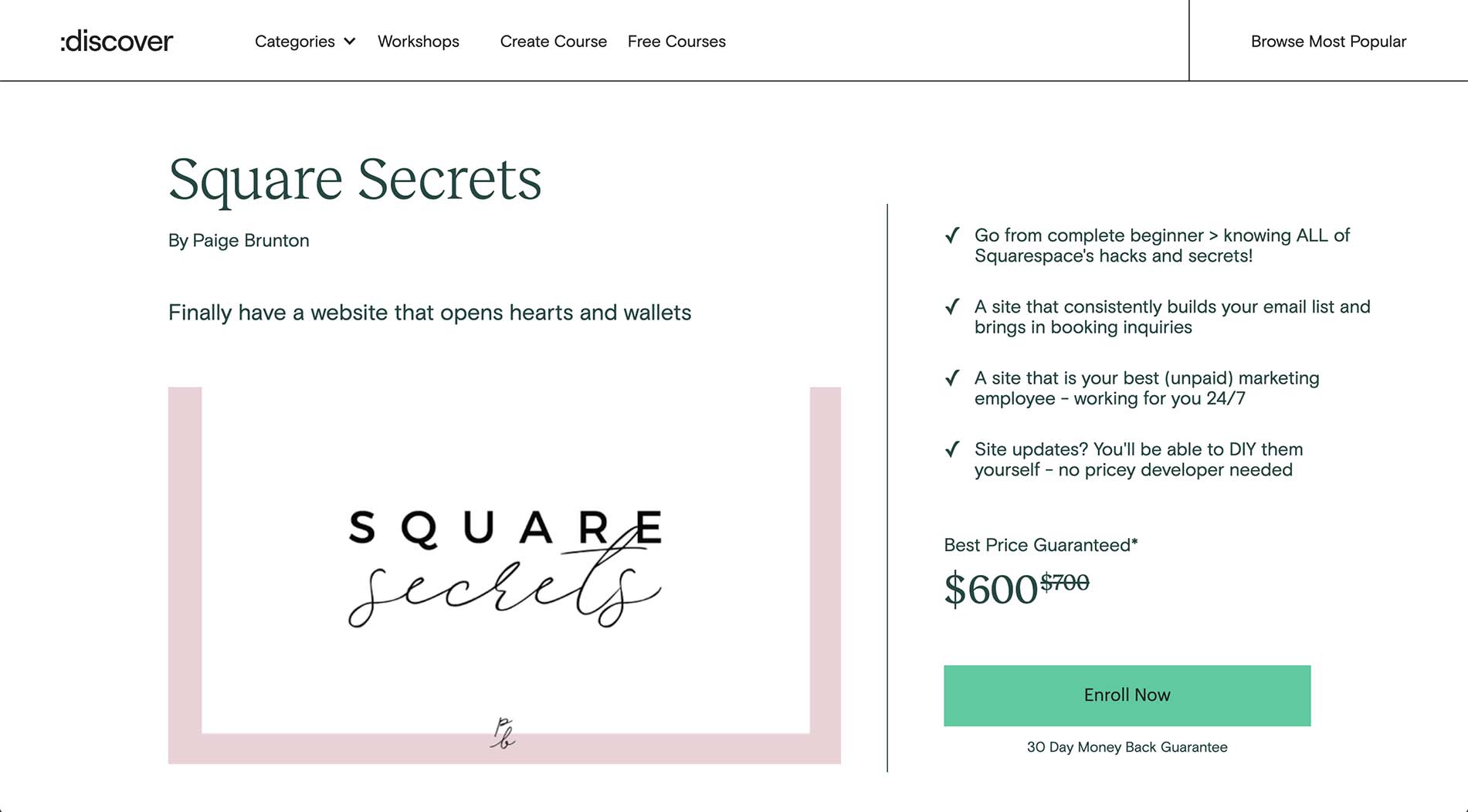Viewport: 1468px width, 812px height.
Task: Click the Square Secrets course title
Action: coord(354,179)
